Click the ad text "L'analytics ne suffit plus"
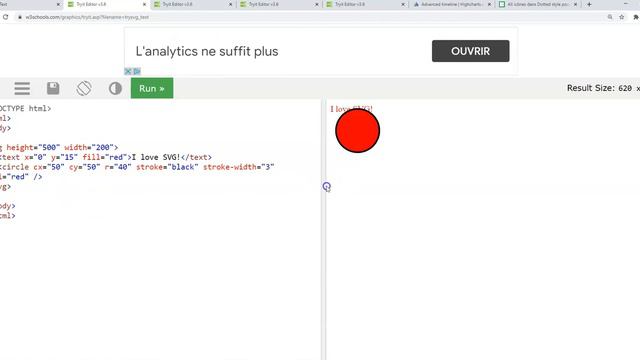Image resolution: width=640 pixels, height=360 pixels. click(x=207, y=51)
